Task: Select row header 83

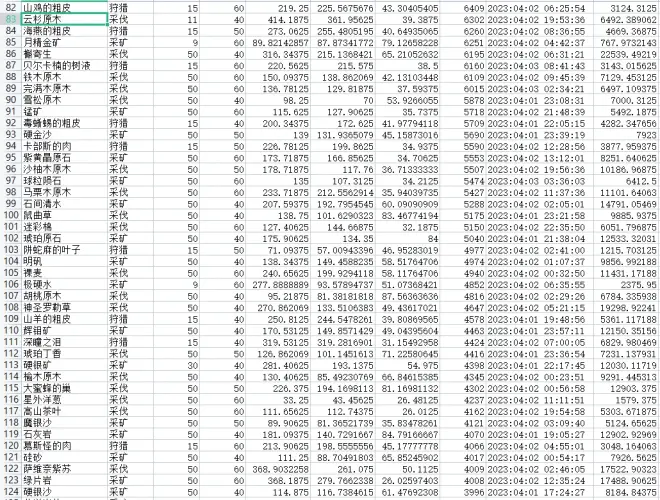Action: [x=10, y=19]
